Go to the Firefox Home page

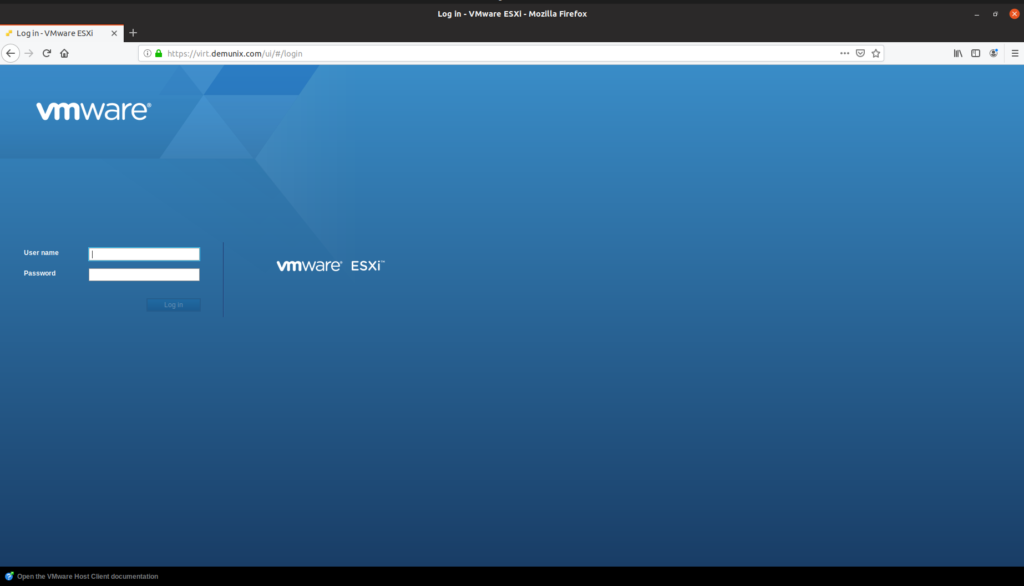[64, 53]
